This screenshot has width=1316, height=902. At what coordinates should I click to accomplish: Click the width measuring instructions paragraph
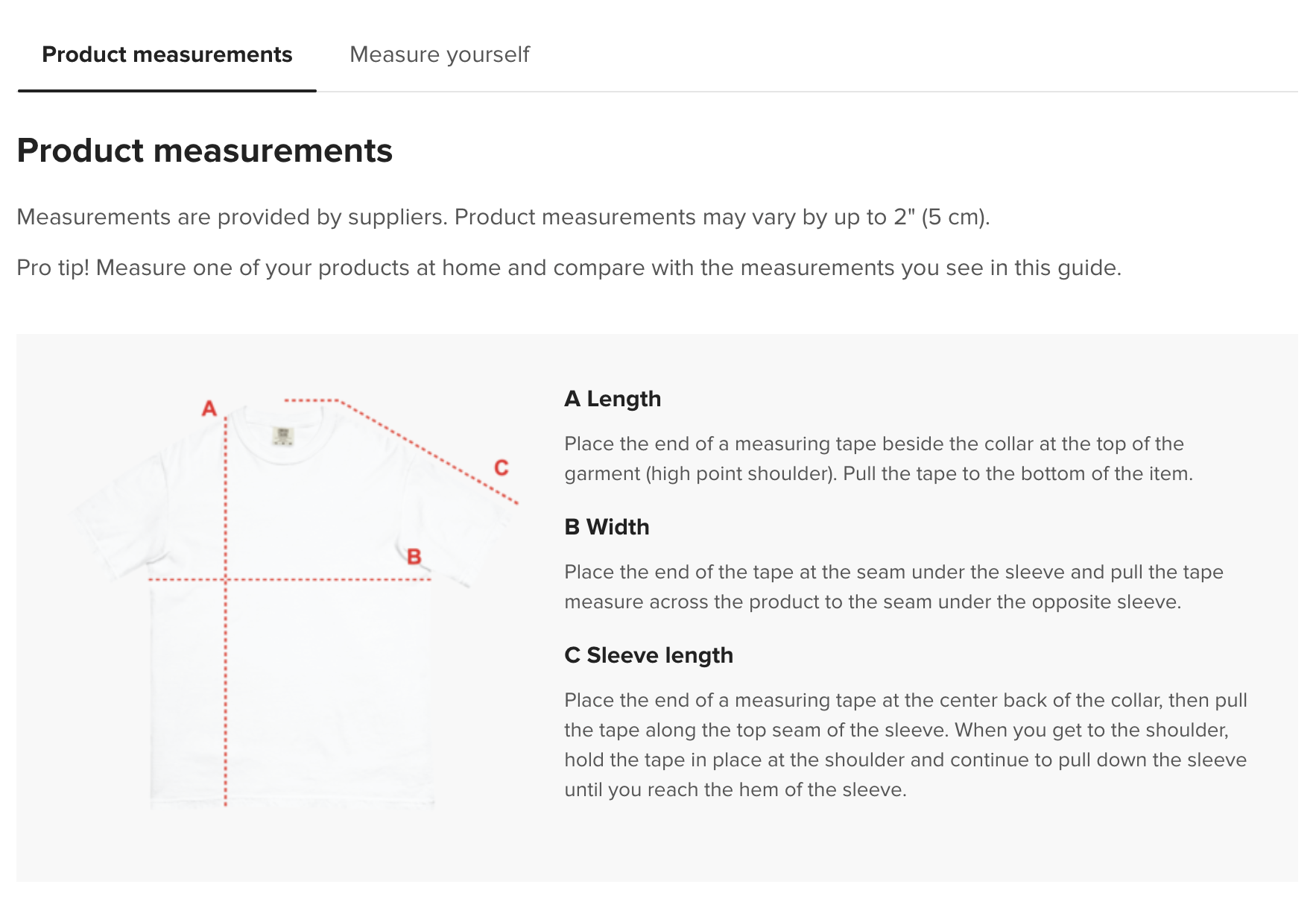click(893, 587)
